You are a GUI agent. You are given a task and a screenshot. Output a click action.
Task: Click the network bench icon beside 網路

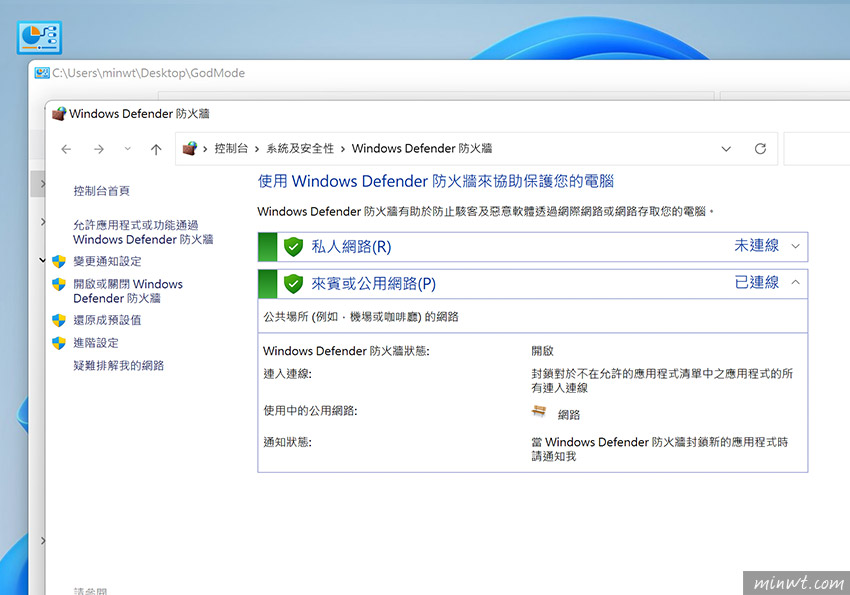(x=539, y=412)
